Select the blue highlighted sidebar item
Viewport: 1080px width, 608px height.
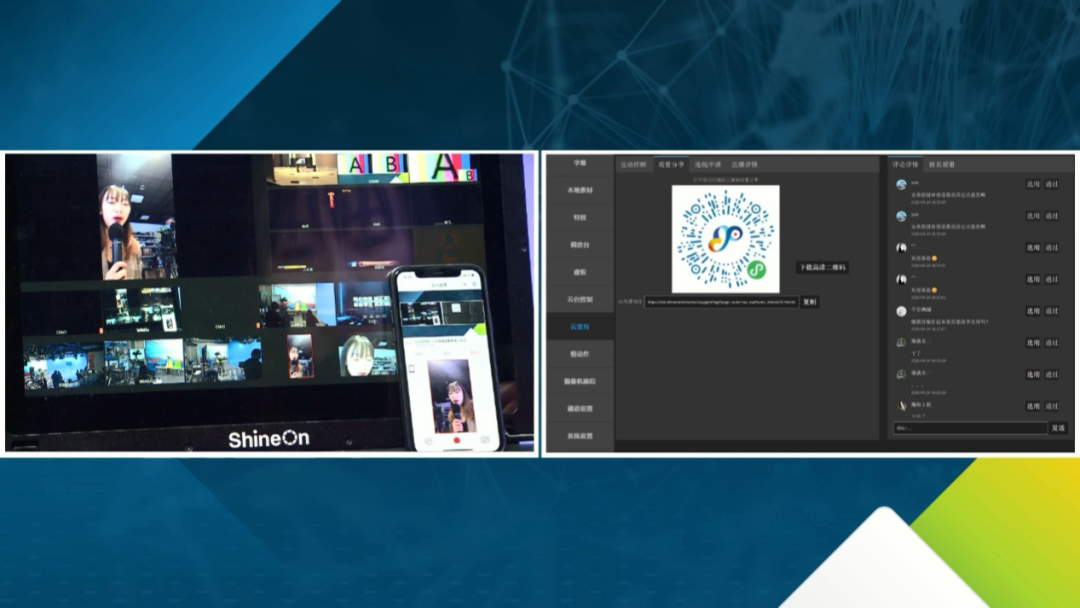[580, 327]
